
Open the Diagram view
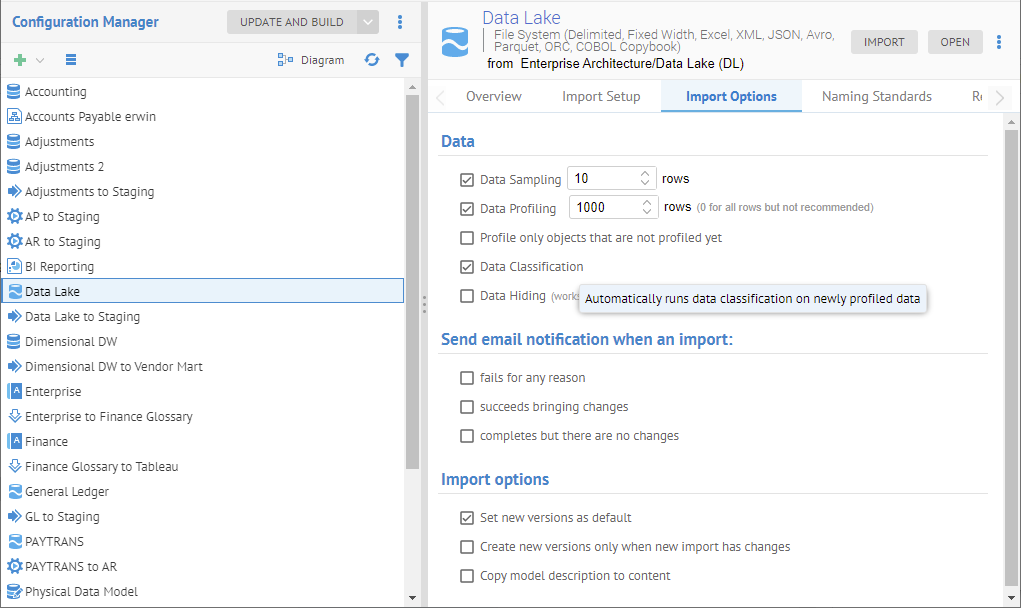[310, 60]
